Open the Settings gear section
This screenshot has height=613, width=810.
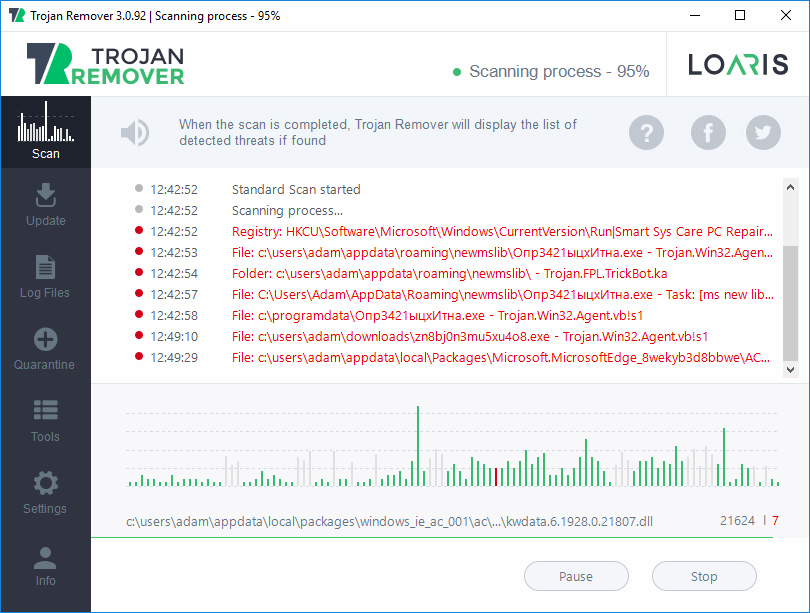click(45, 493)
